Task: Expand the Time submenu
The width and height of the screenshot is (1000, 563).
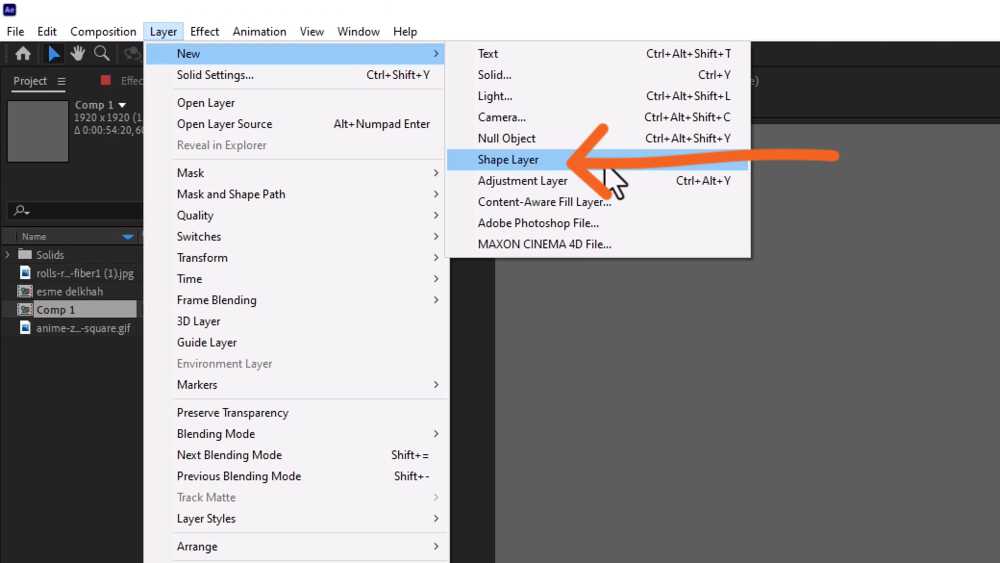Action: [436, 279]
